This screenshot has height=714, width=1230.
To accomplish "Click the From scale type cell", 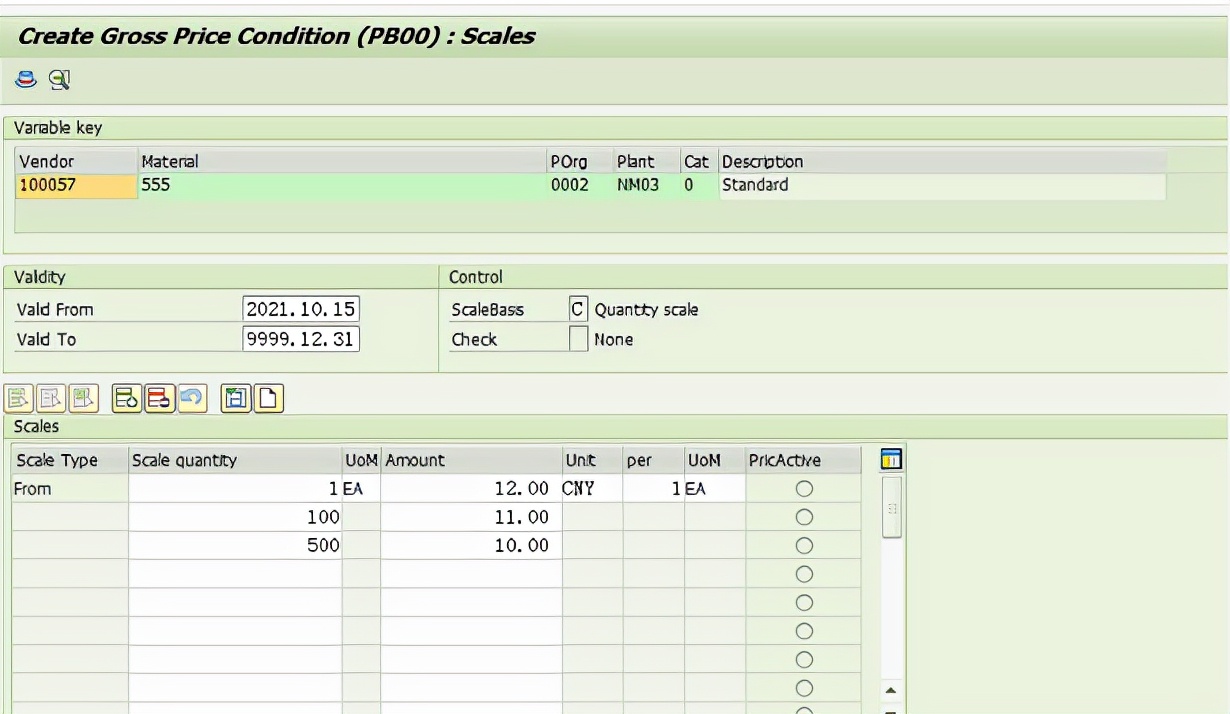I will 70,489.
